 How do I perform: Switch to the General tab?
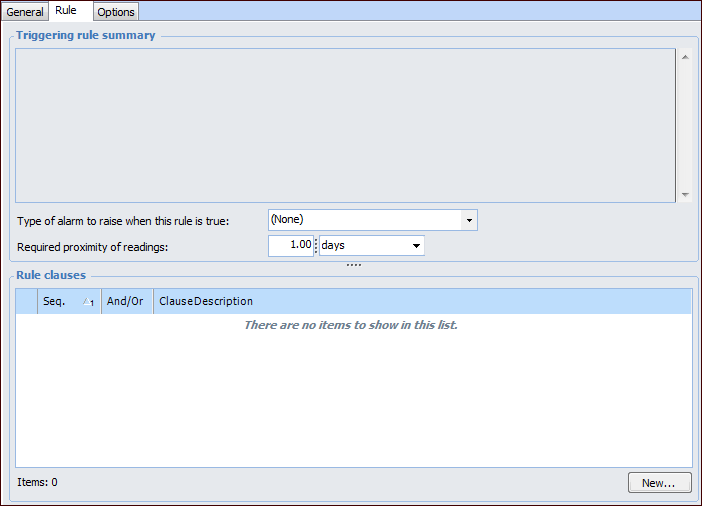coord(25,12)
